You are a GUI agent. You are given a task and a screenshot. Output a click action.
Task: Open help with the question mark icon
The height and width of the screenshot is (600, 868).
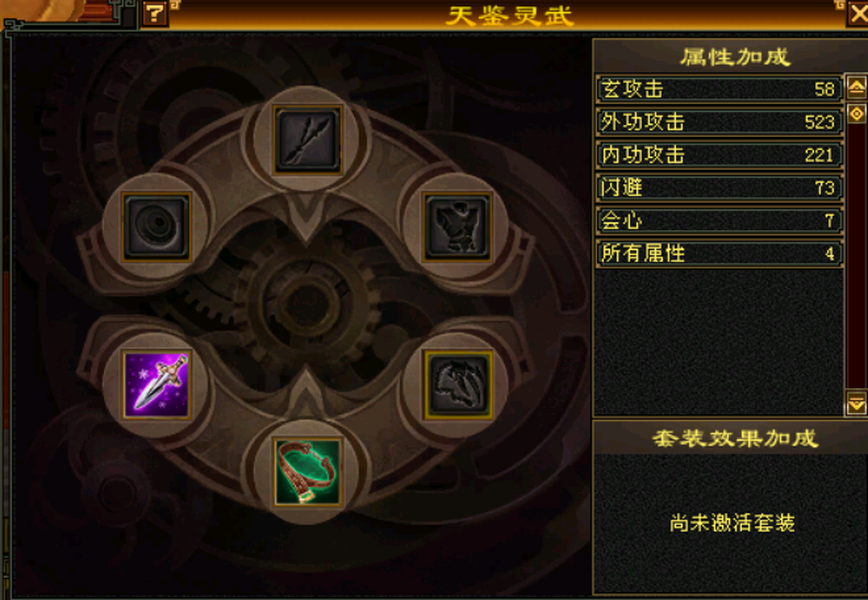click(x=154, y=13)
